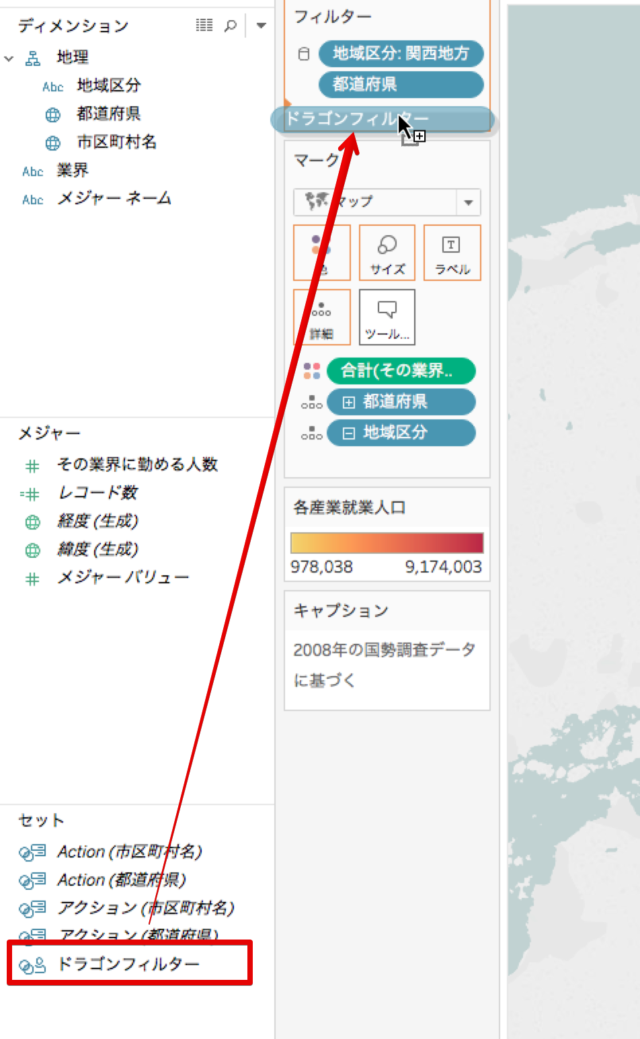640x1039 pixels.
Task: Switch dimensions to data grid view icon
Action: [204, 25]
